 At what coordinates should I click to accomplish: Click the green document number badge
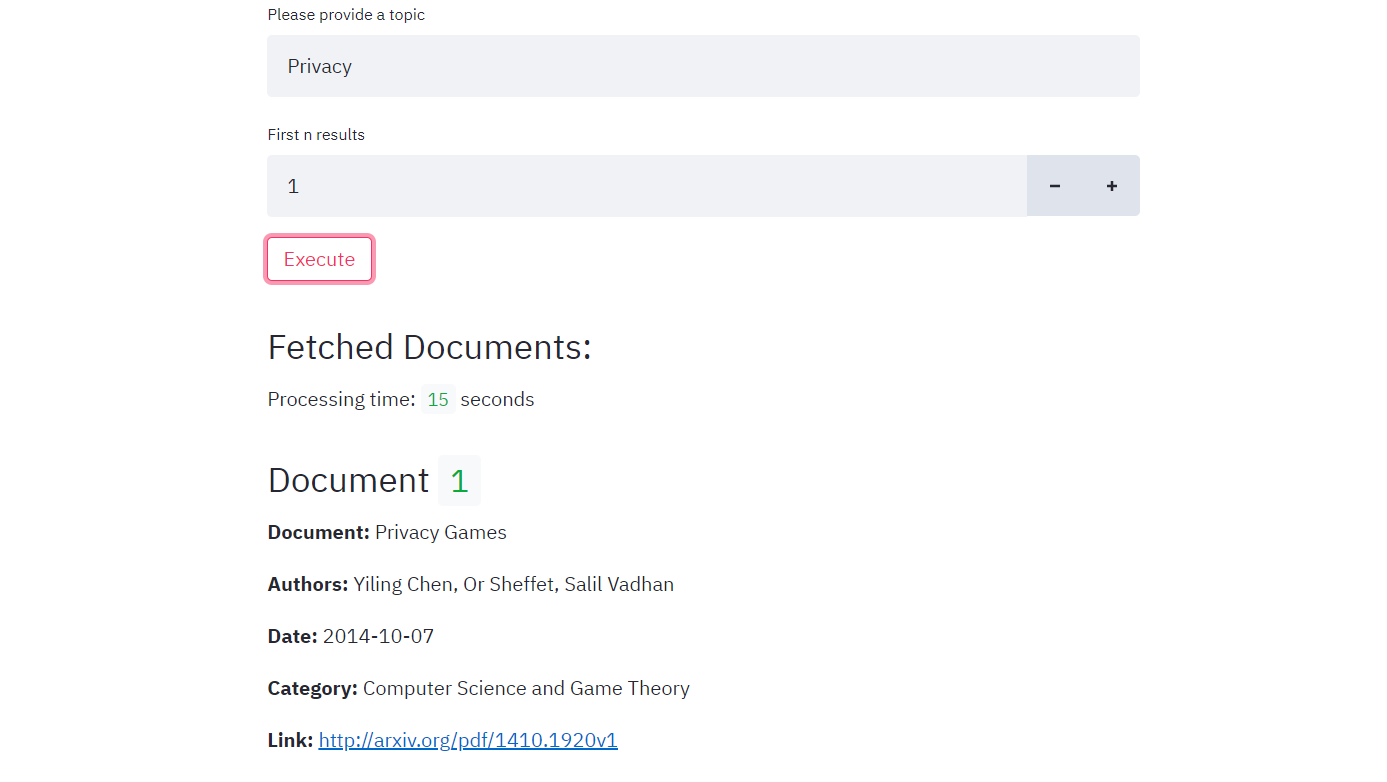459,480
